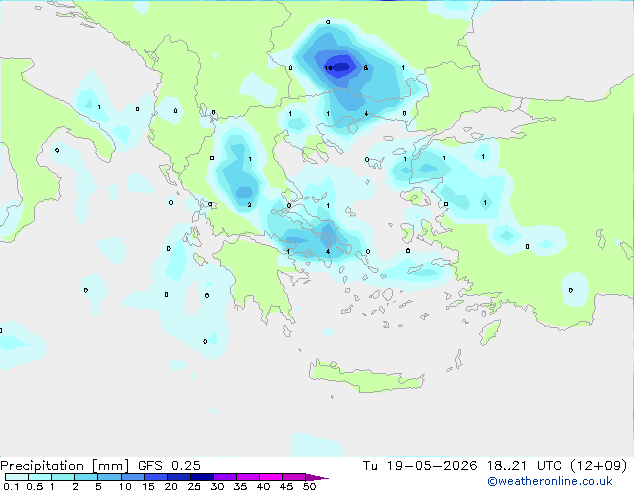Open the weatheronline.co.uk copyright link
634x490 pixels.
coord(549,481)
